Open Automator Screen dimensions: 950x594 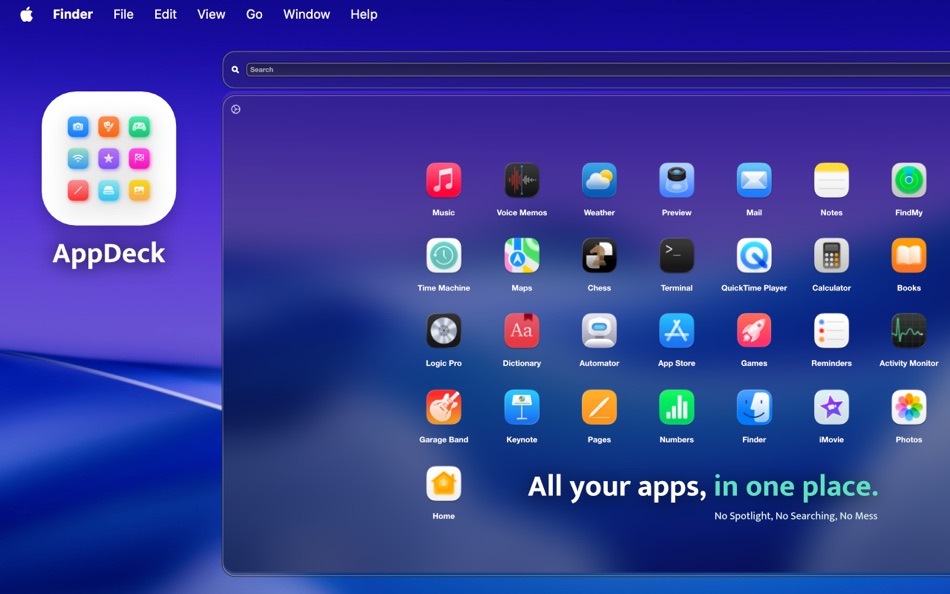598,330
